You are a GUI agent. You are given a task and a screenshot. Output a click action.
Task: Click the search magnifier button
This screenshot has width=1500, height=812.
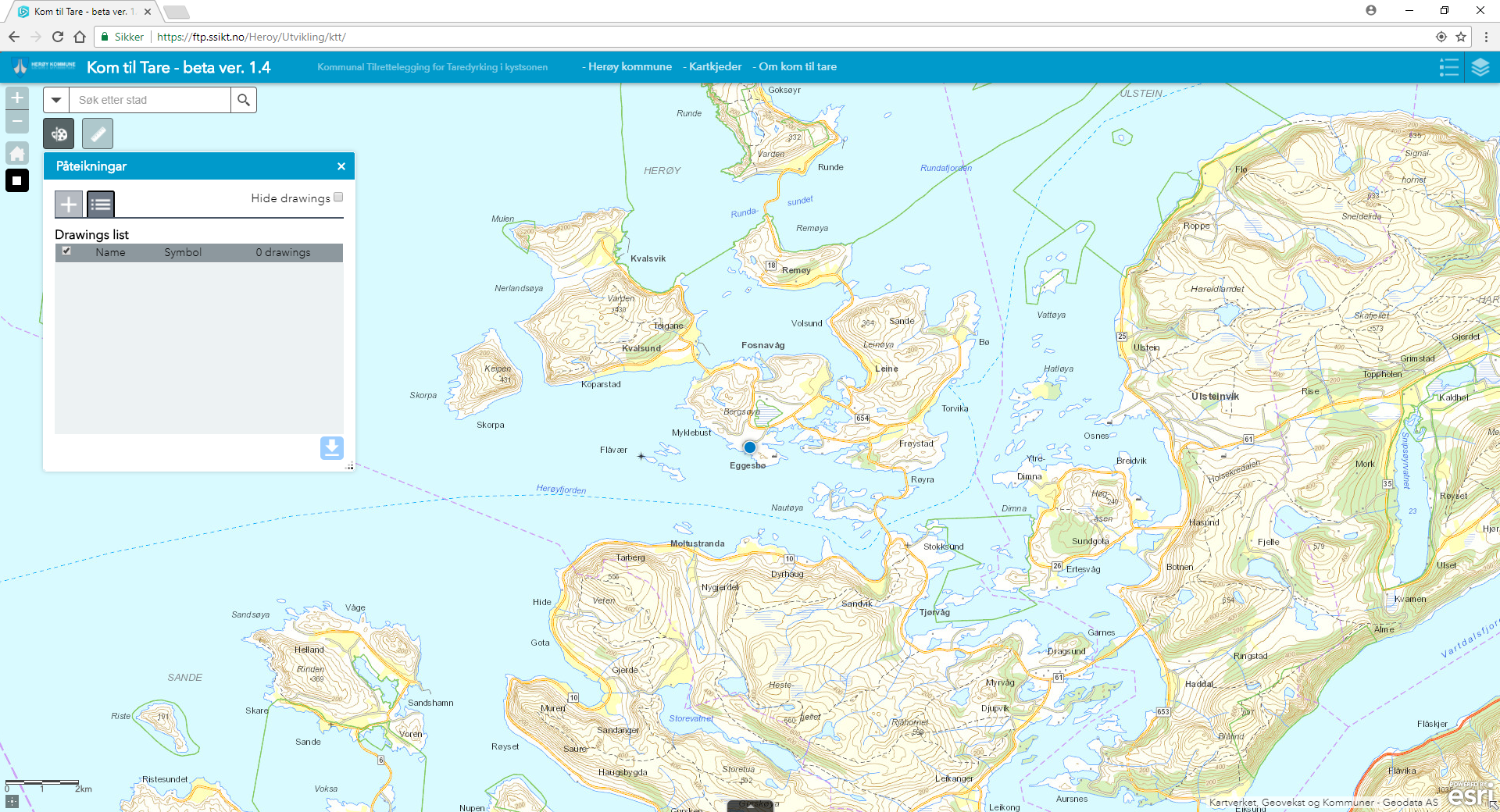[244, 100]
